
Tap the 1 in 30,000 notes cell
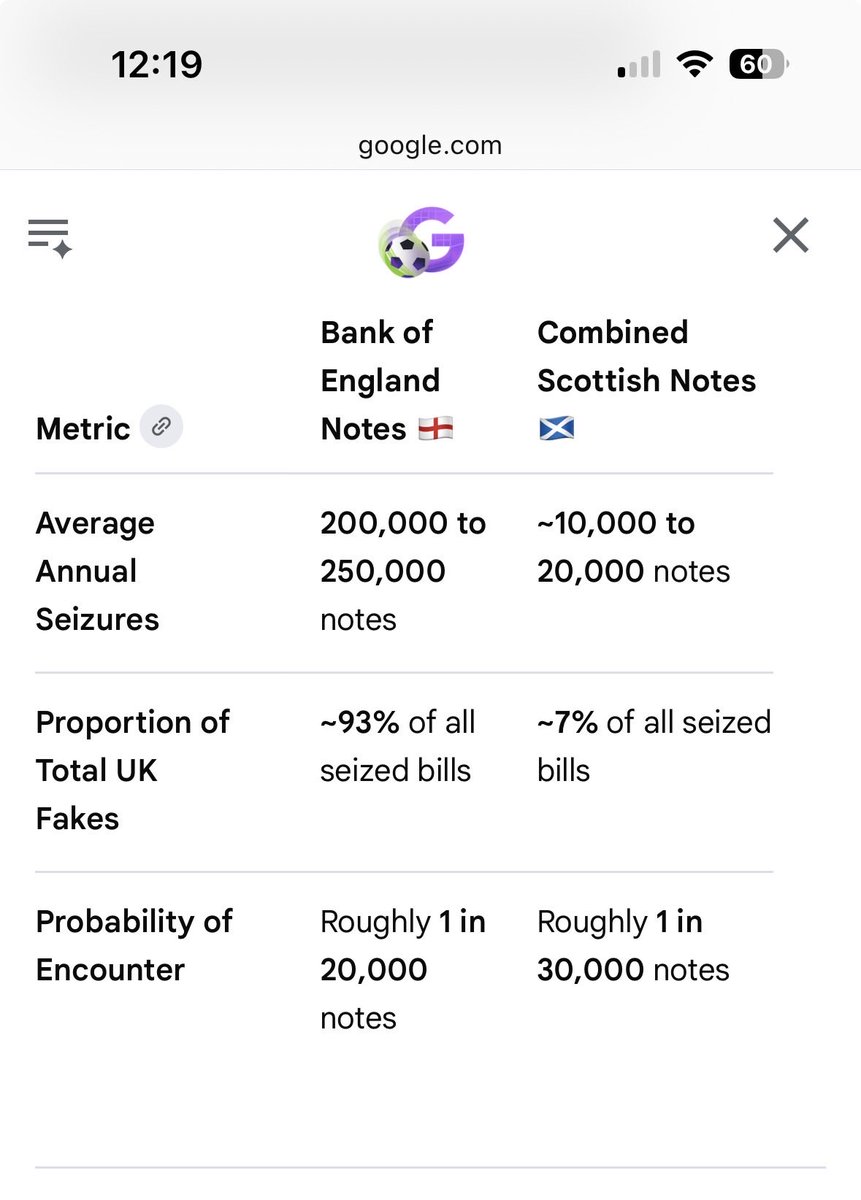click(x=633, y=945)
